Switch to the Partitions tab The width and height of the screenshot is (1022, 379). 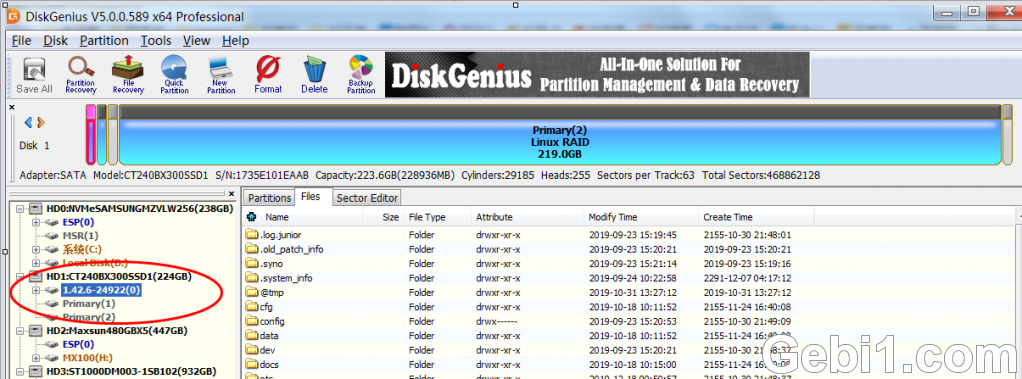coord(269,198)
